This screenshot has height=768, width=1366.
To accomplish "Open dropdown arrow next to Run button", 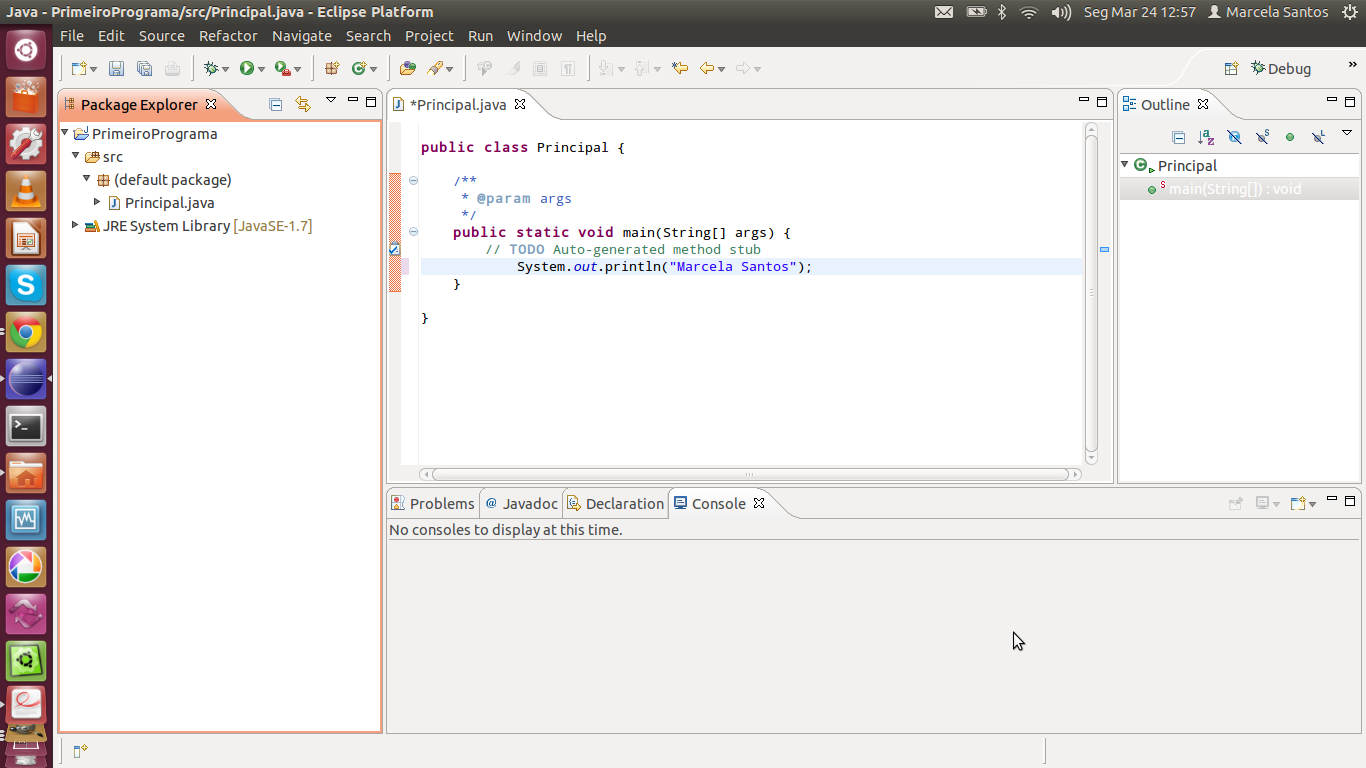I will click(x=262, y=69).
